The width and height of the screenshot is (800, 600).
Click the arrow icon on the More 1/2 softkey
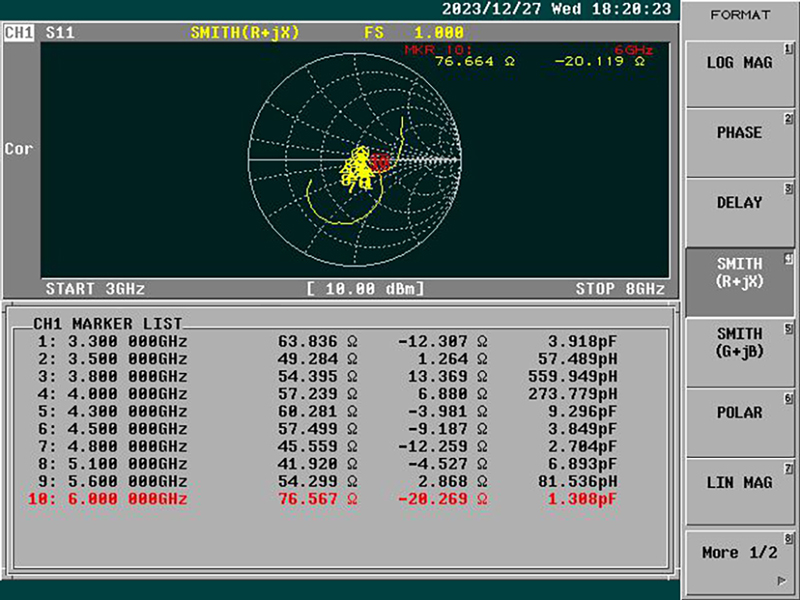pos(781,581)
